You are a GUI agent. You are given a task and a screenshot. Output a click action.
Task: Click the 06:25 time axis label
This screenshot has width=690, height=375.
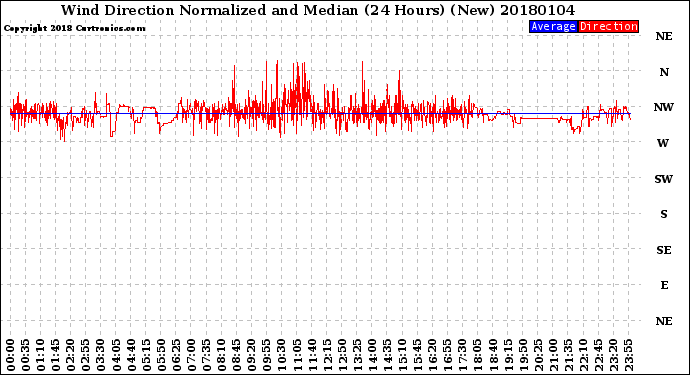click(176, 355)
